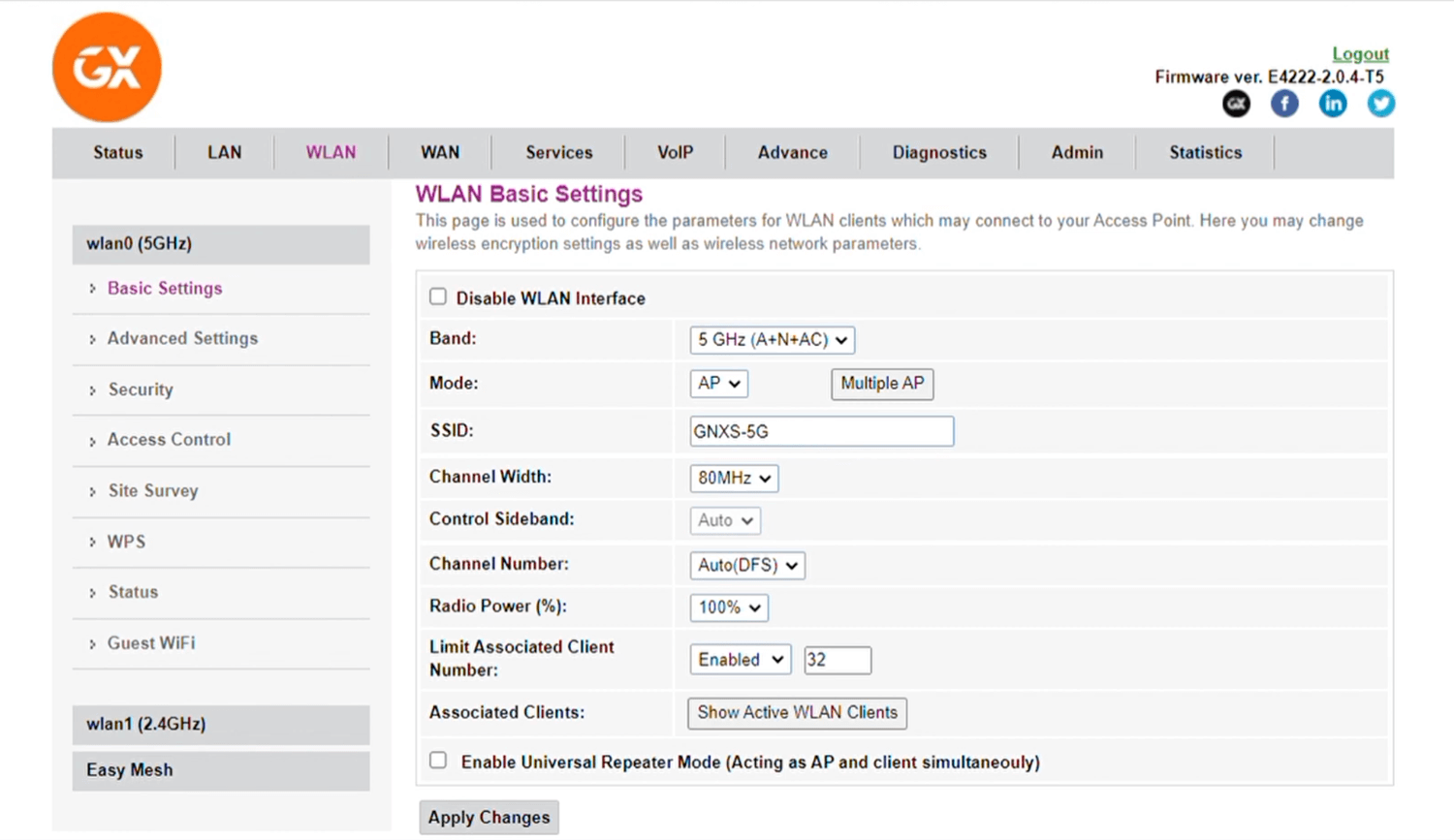Click the small black GX website icon
This screenshot has width=1454, height=840.
pyautogui.click(x=1236, y=104)
